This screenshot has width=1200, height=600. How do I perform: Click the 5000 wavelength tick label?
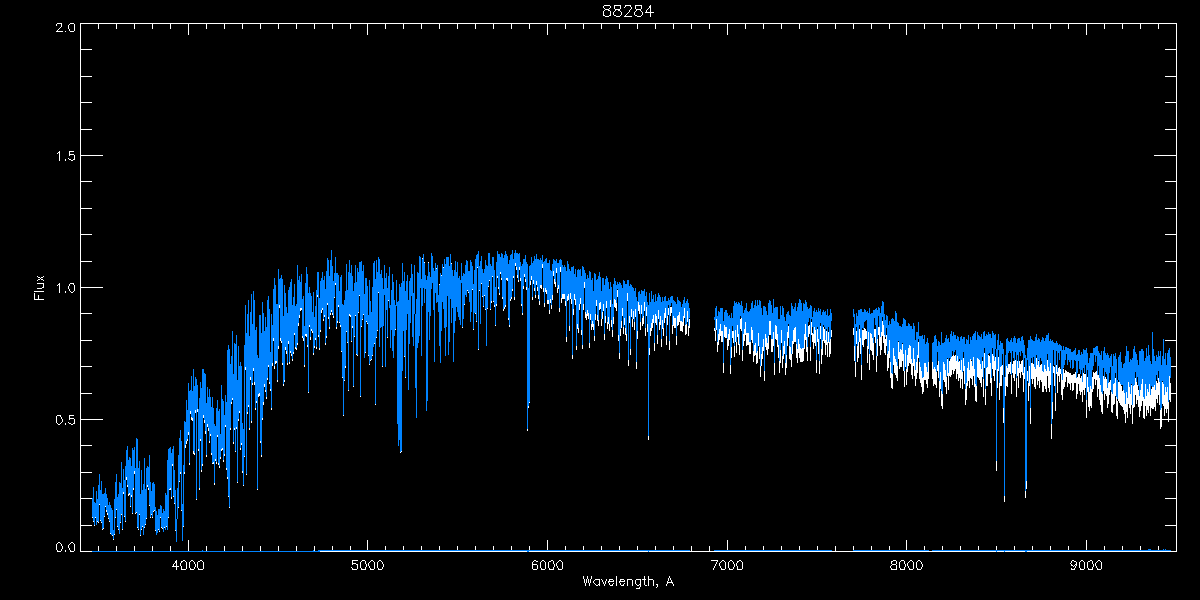[x=367, y=564]
